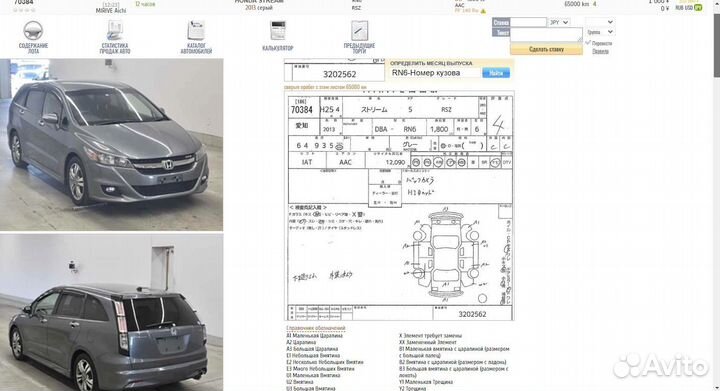The width and height of the screenshot is (720, 391).
Task: Open the Группа dropdown
Action: 600,32
